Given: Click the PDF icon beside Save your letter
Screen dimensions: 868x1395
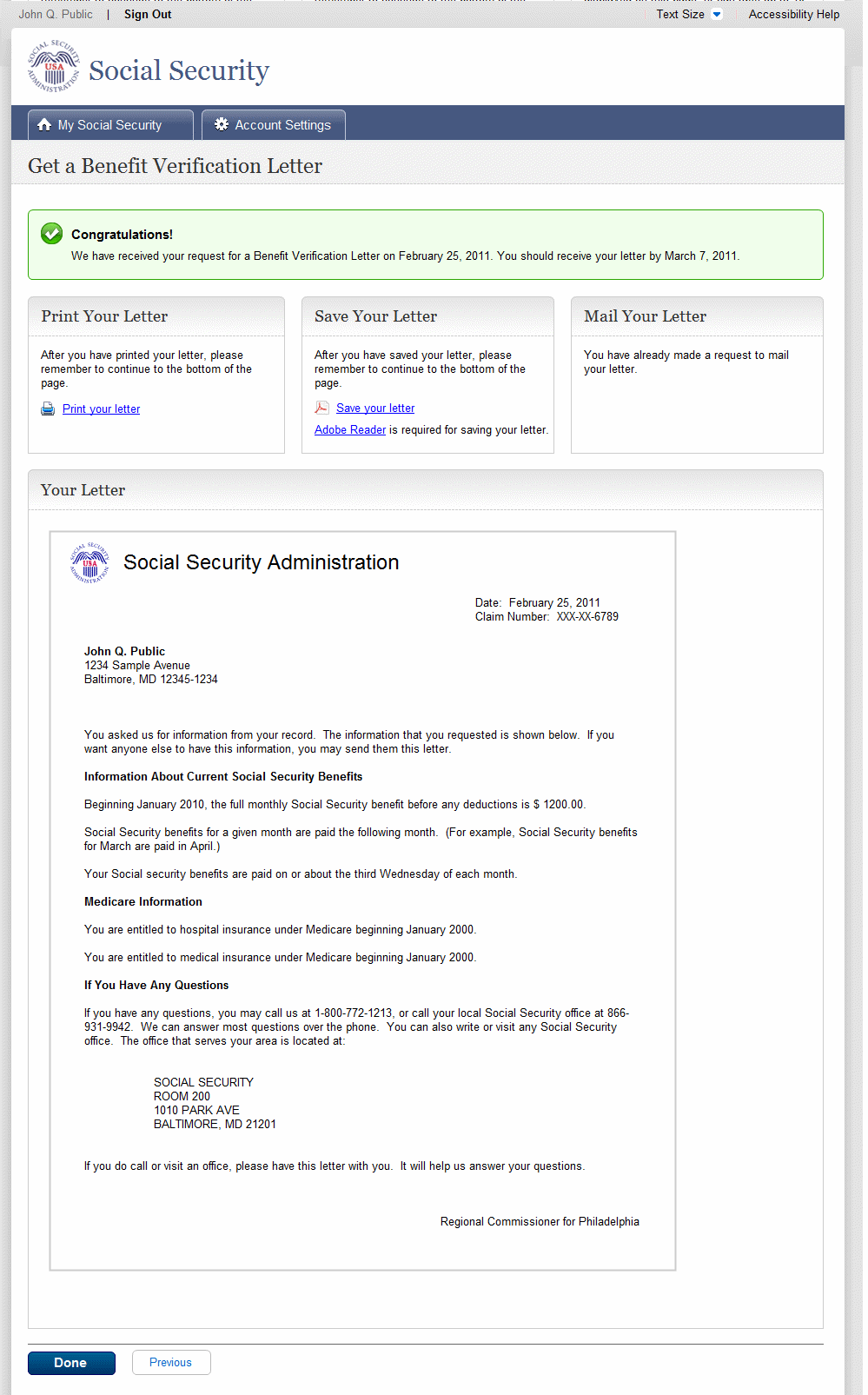Looking at the screenshot, I should click(x=321, y=408).
